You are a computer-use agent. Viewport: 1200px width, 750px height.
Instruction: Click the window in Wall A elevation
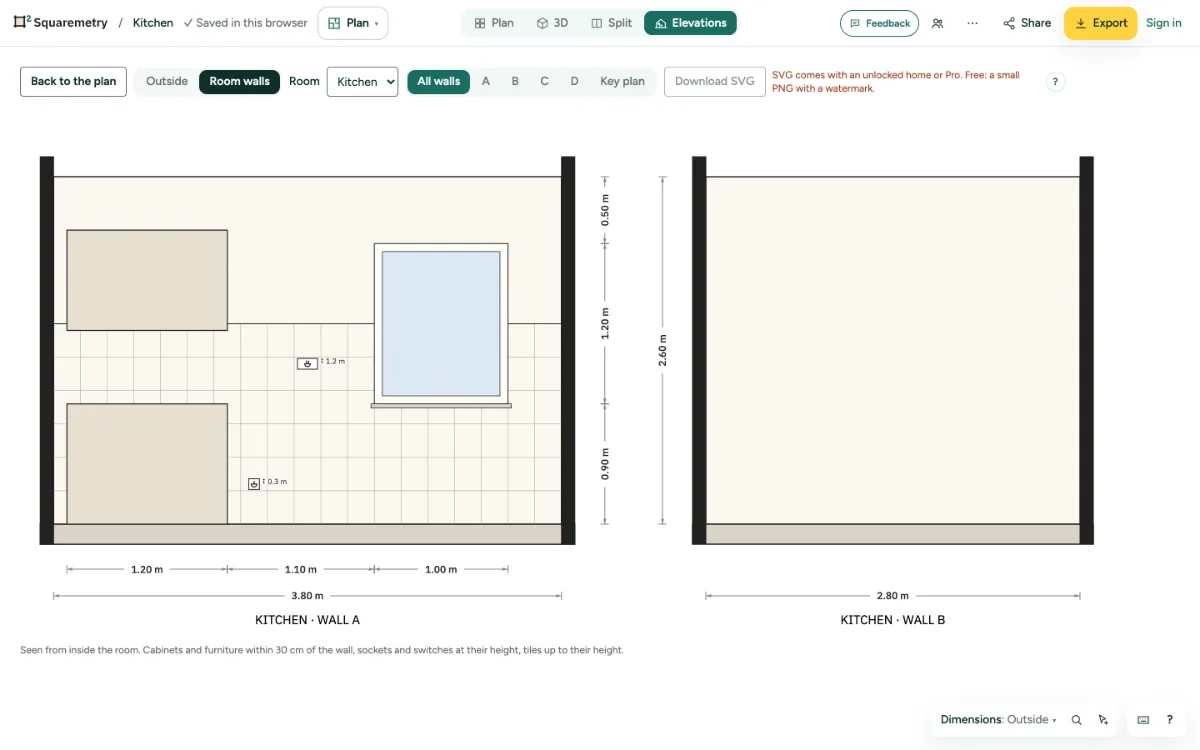441,324
